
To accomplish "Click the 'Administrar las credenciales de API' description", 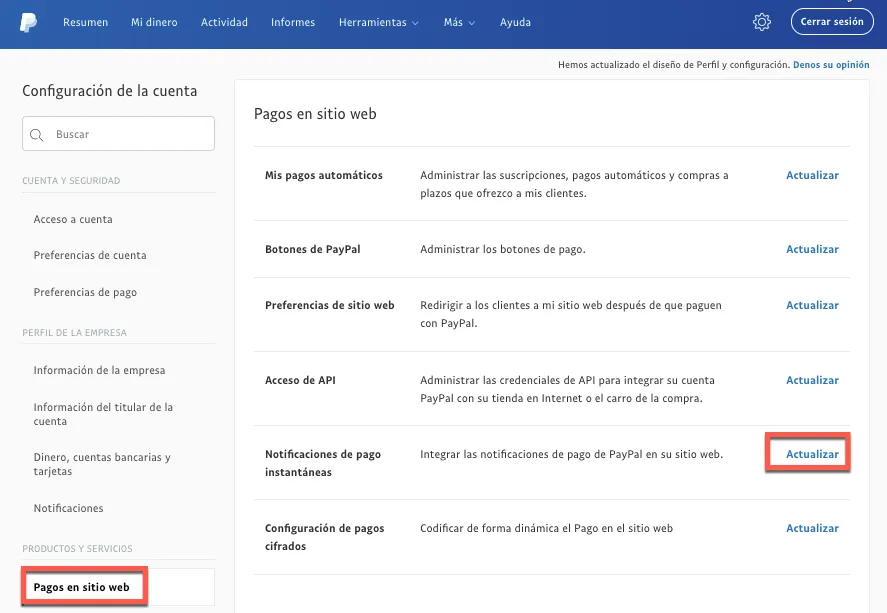I will [567, 390].
